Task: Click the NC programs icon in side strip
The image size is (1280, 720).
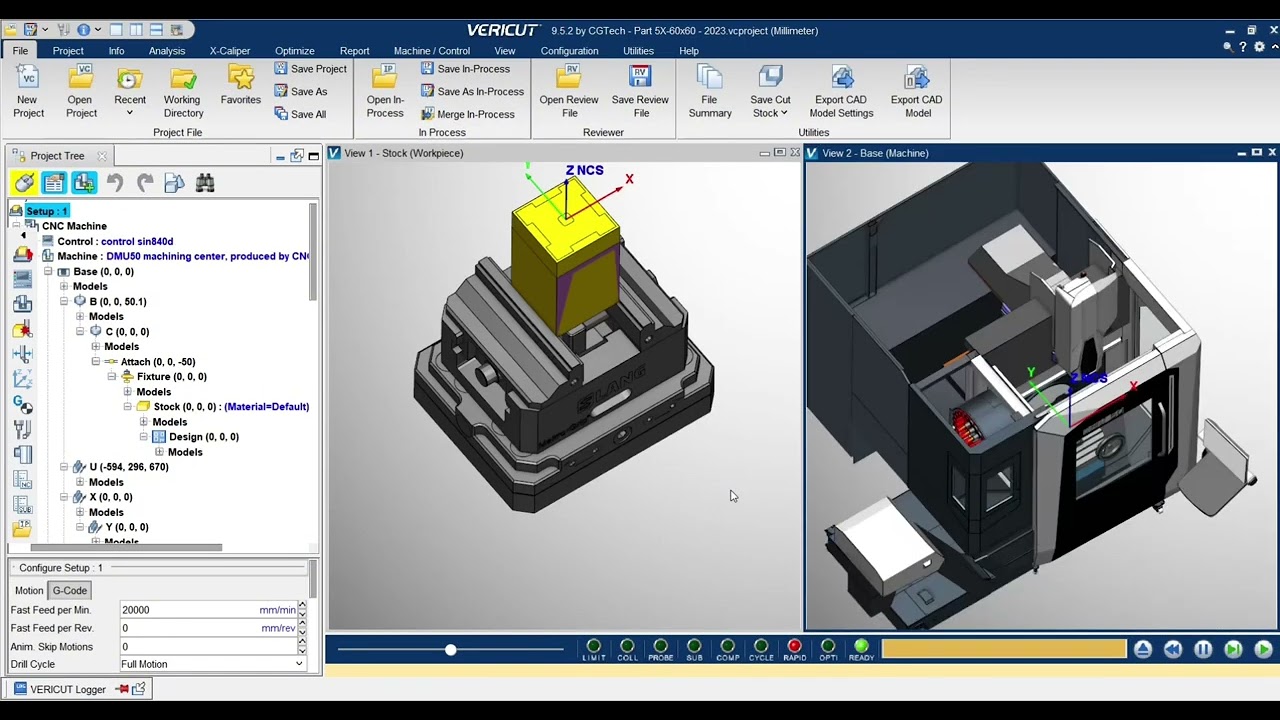Action: [22, 480]
